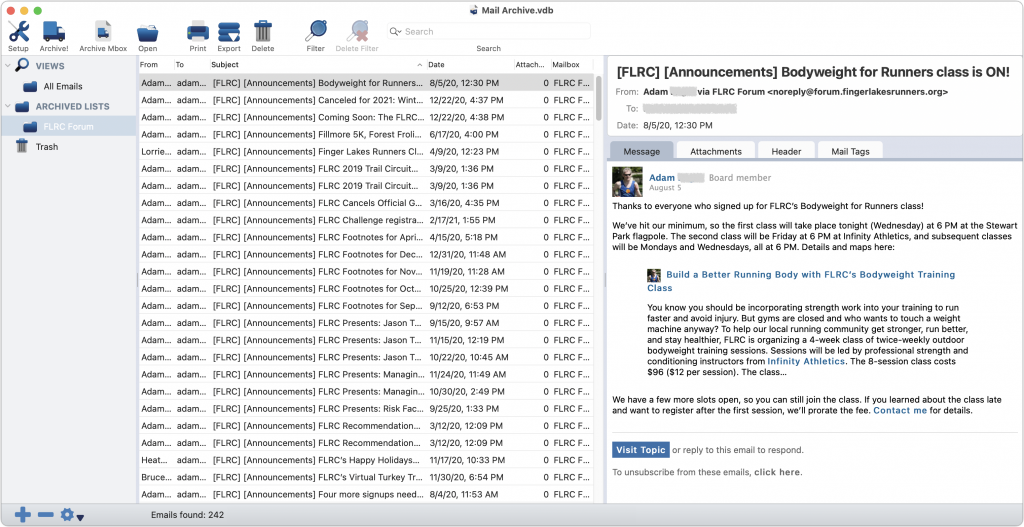1024x527 pixels.
Task: Delete the selected email via trash icon
Action: coord(263,31)
